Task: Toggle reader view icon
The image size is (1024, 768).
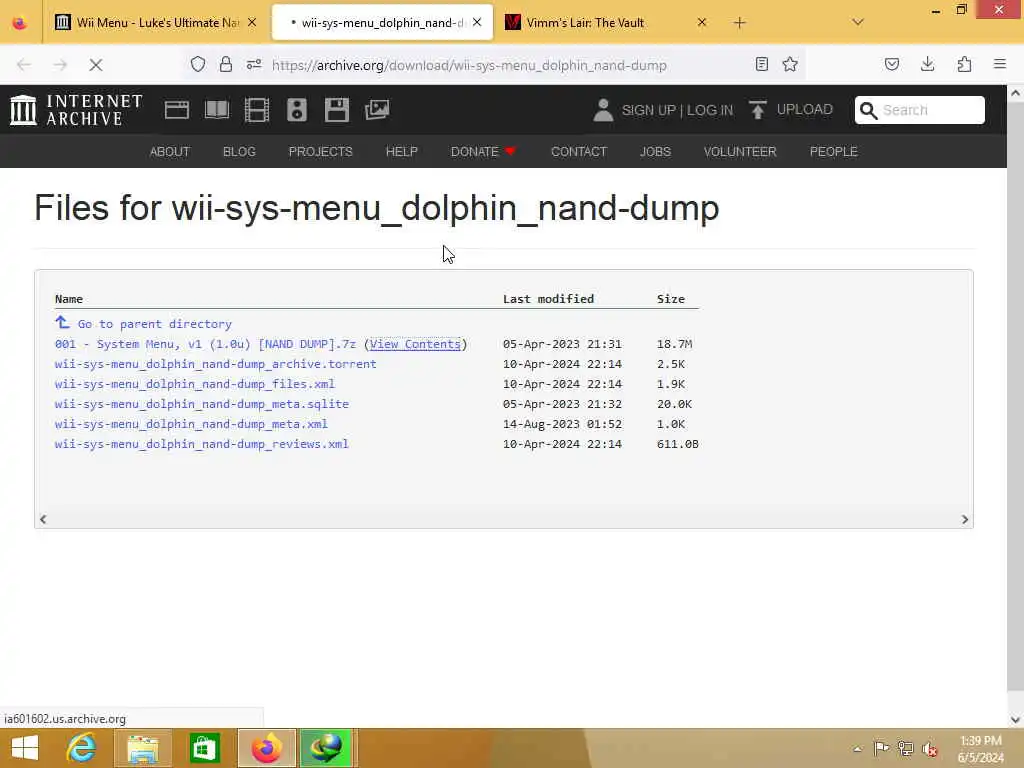Action: (761, 64)
